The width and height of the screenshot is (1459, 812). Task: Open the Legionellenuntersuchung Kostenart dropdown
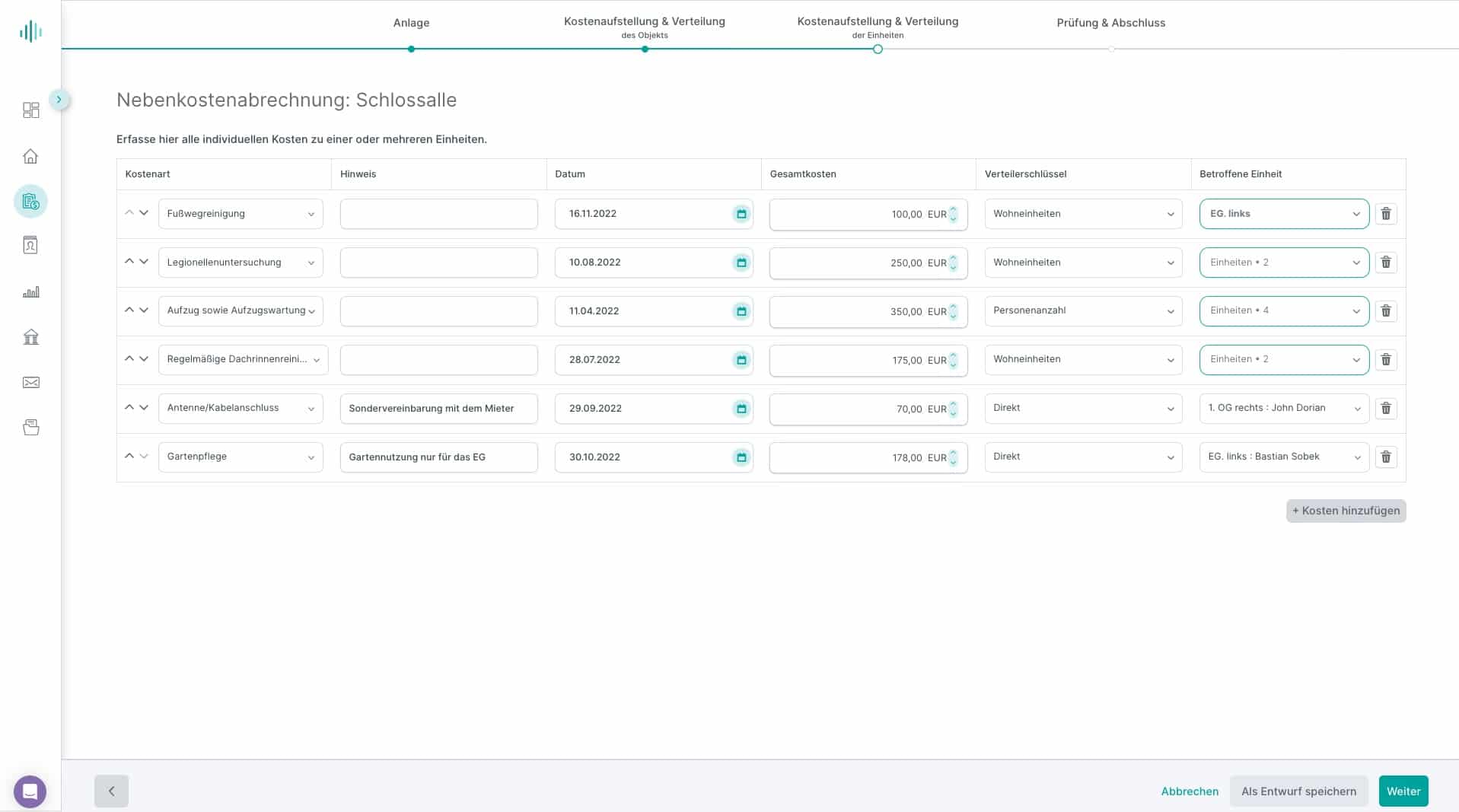click(241, 263)
